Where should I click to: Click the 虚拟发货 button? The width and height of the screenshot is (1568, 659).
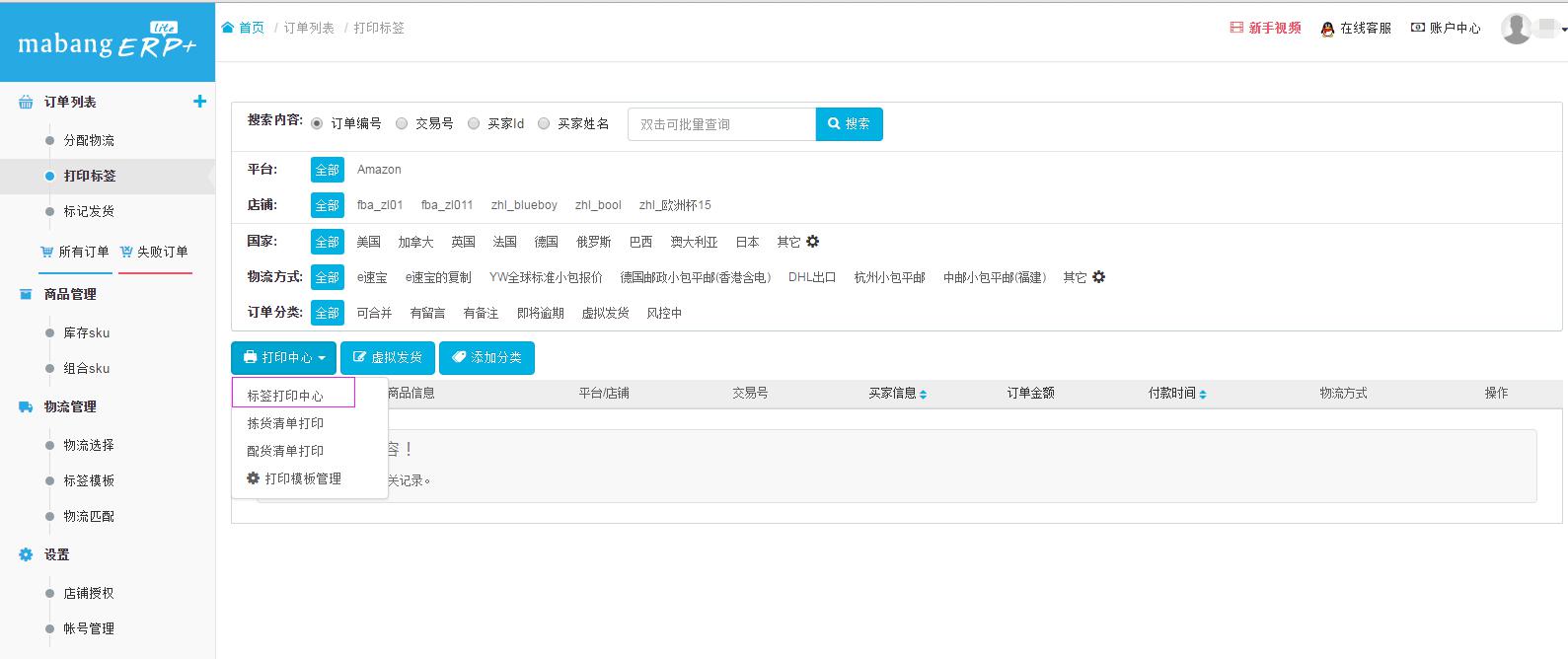[x=388, y=357]
